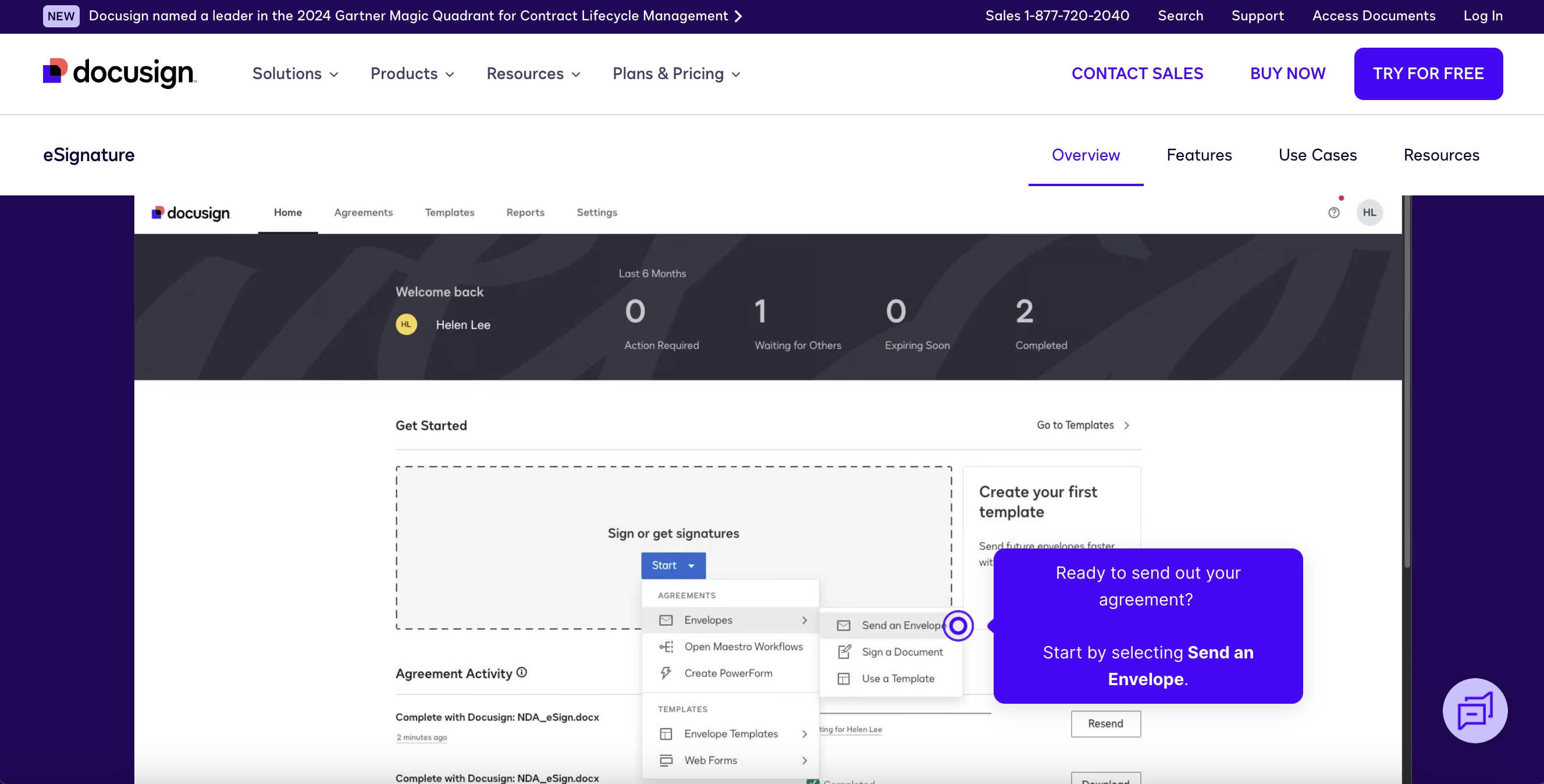The image size is (1544, 784).
Task: Click the Docusign logo in the site header
Action: coord(120,73)
